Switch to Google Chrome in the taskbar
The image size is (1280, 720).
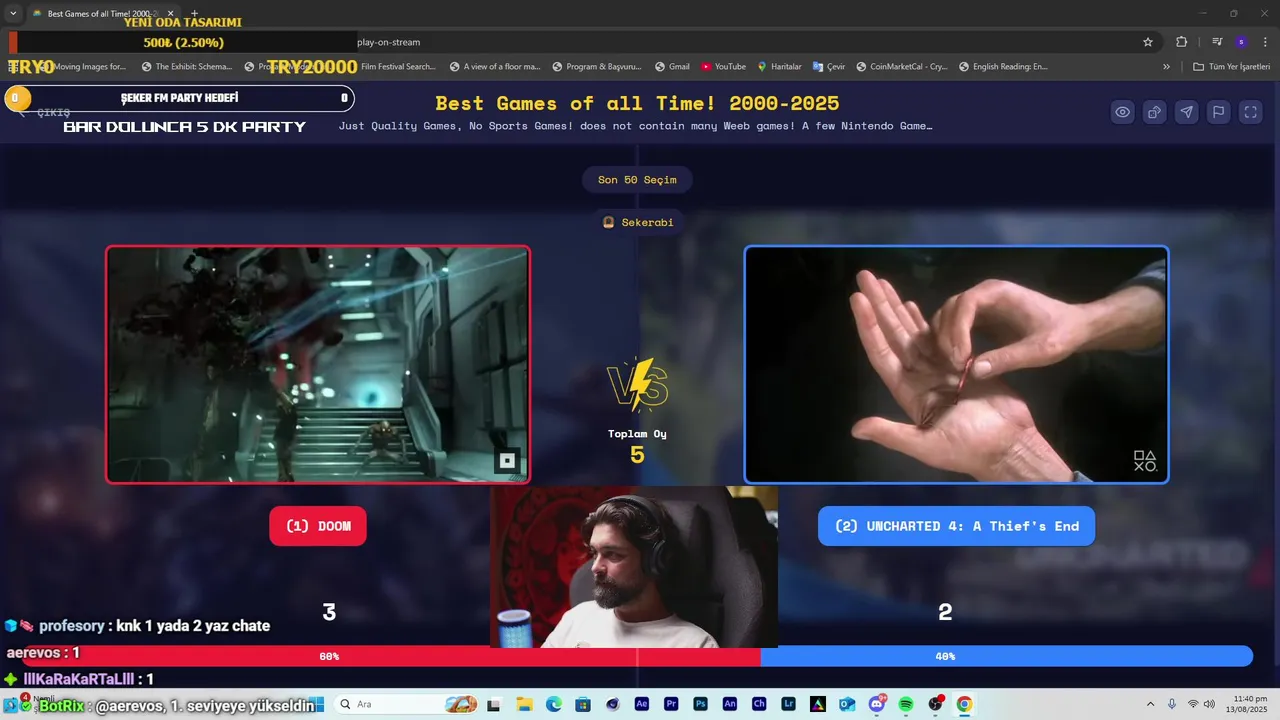(x=964, y=704)
